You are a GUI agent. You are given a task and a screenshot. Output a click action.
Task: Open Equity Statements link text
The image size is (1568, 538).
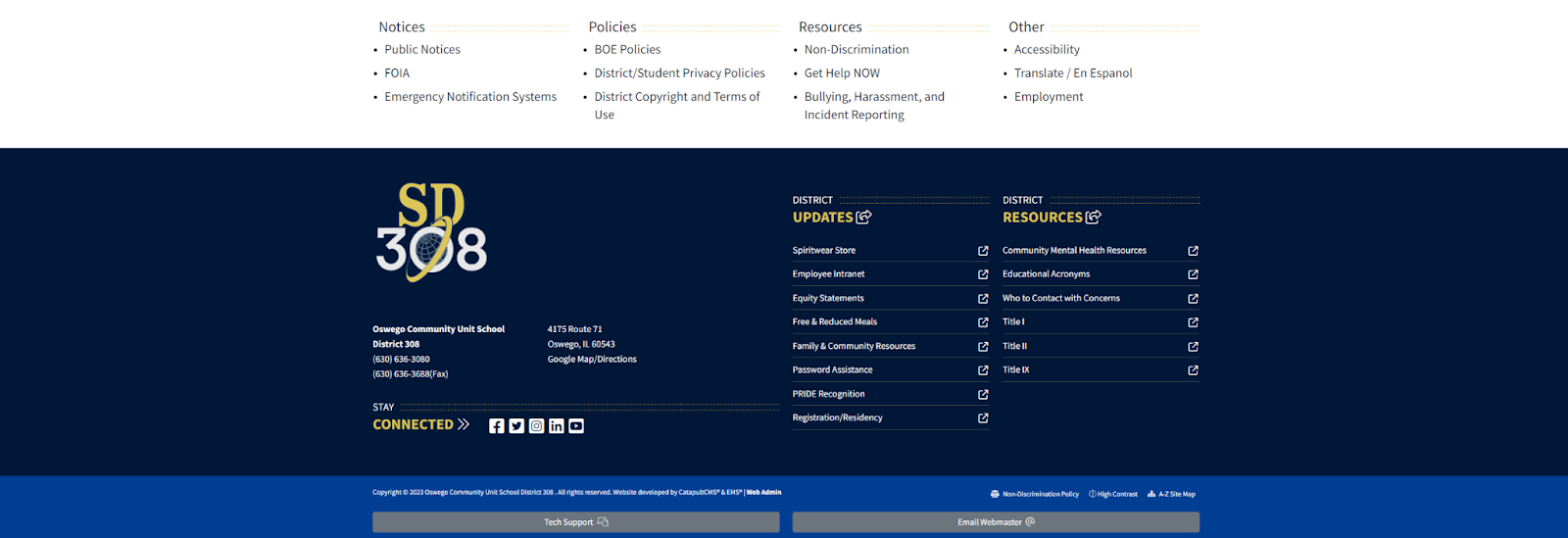click(x=828, y=299)
